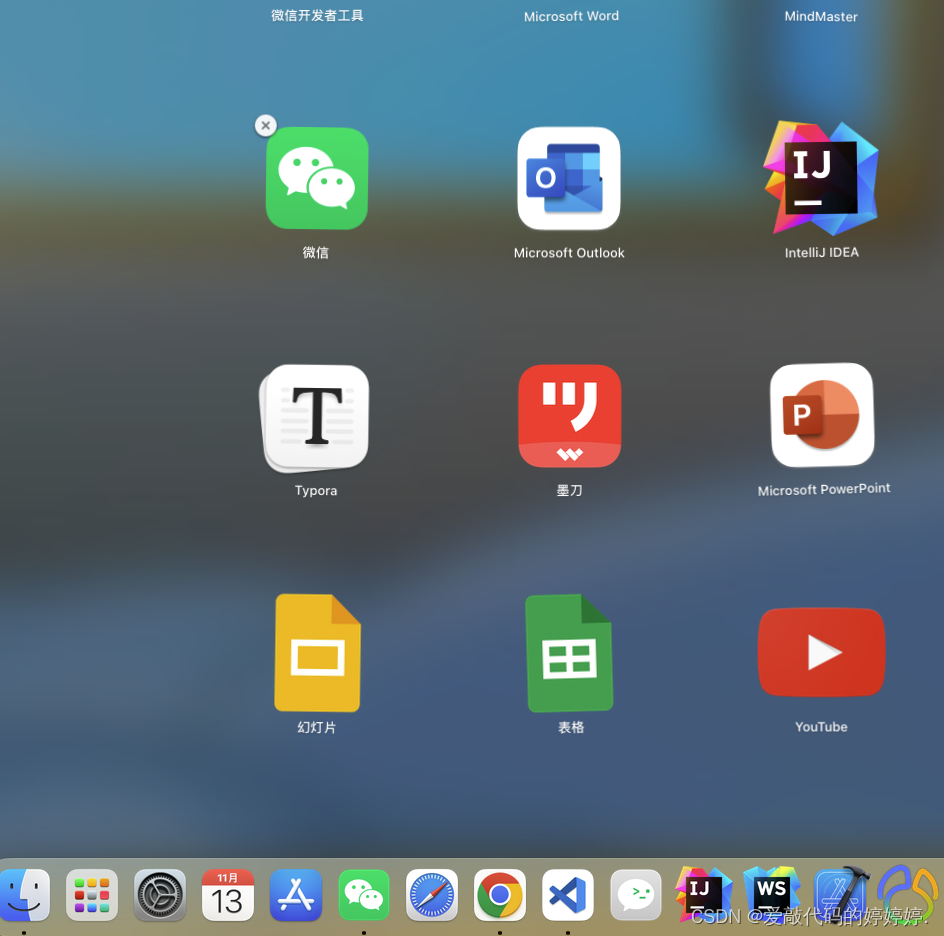Switch to WeChat via the Dock
This screenshot has width=944, height=936.
pos(364,895)
